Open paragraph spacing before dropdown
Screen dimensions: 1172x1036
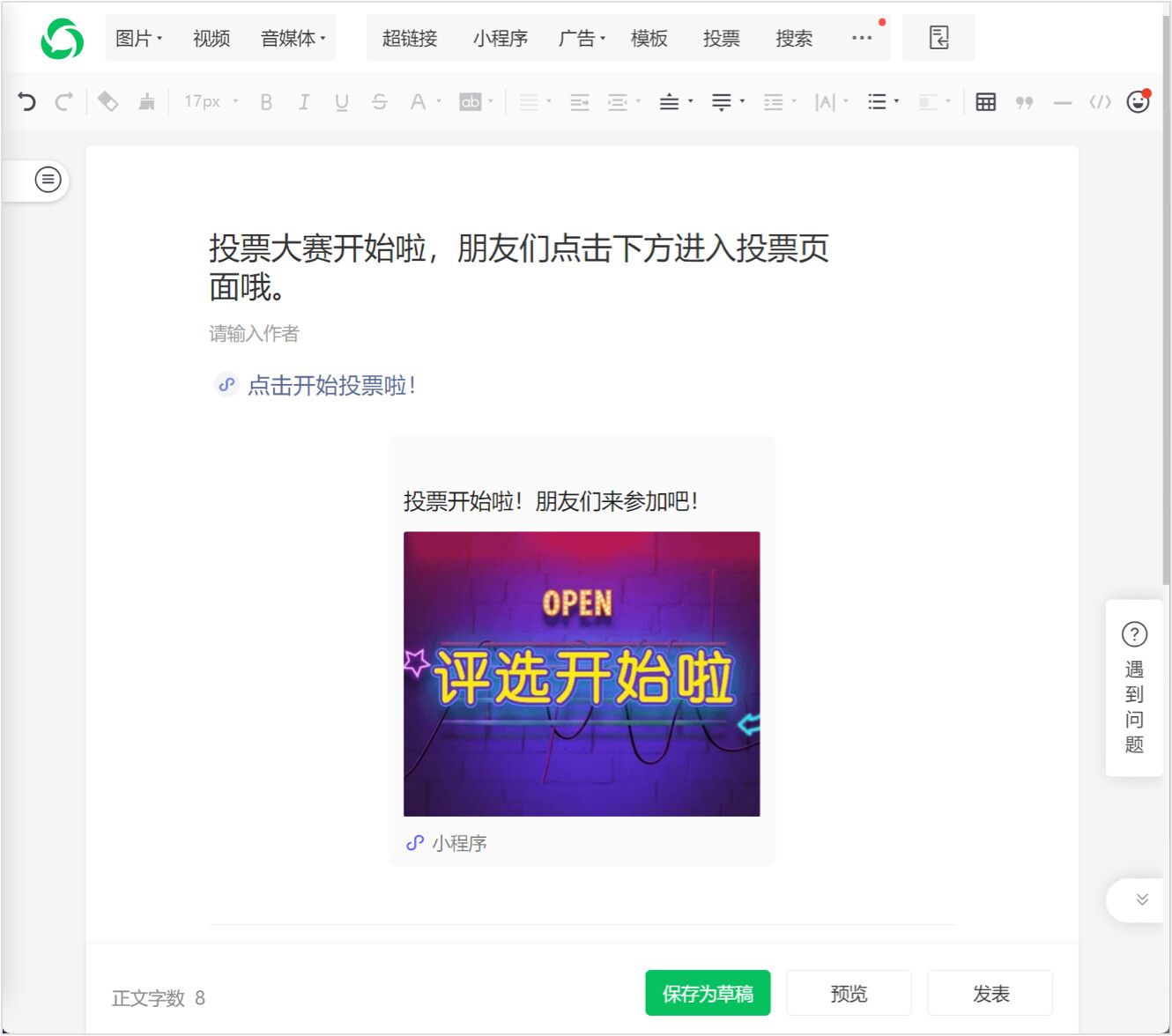676,102
